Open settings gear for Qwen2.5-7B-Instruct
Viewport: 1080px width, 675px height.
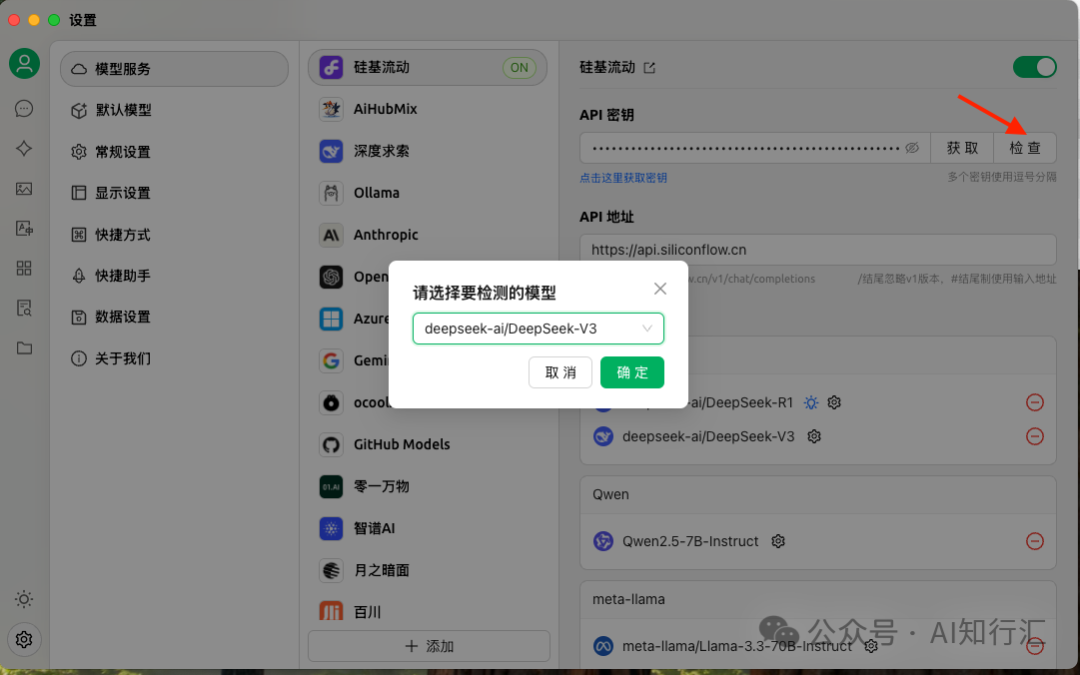[x=778, y=541]
